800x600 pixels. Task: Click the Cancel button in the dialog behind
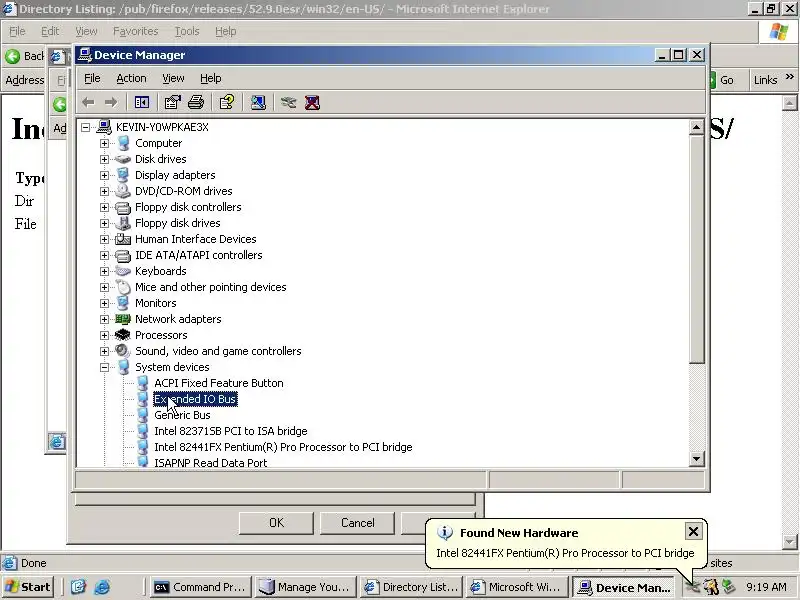(x=357, y=522)
